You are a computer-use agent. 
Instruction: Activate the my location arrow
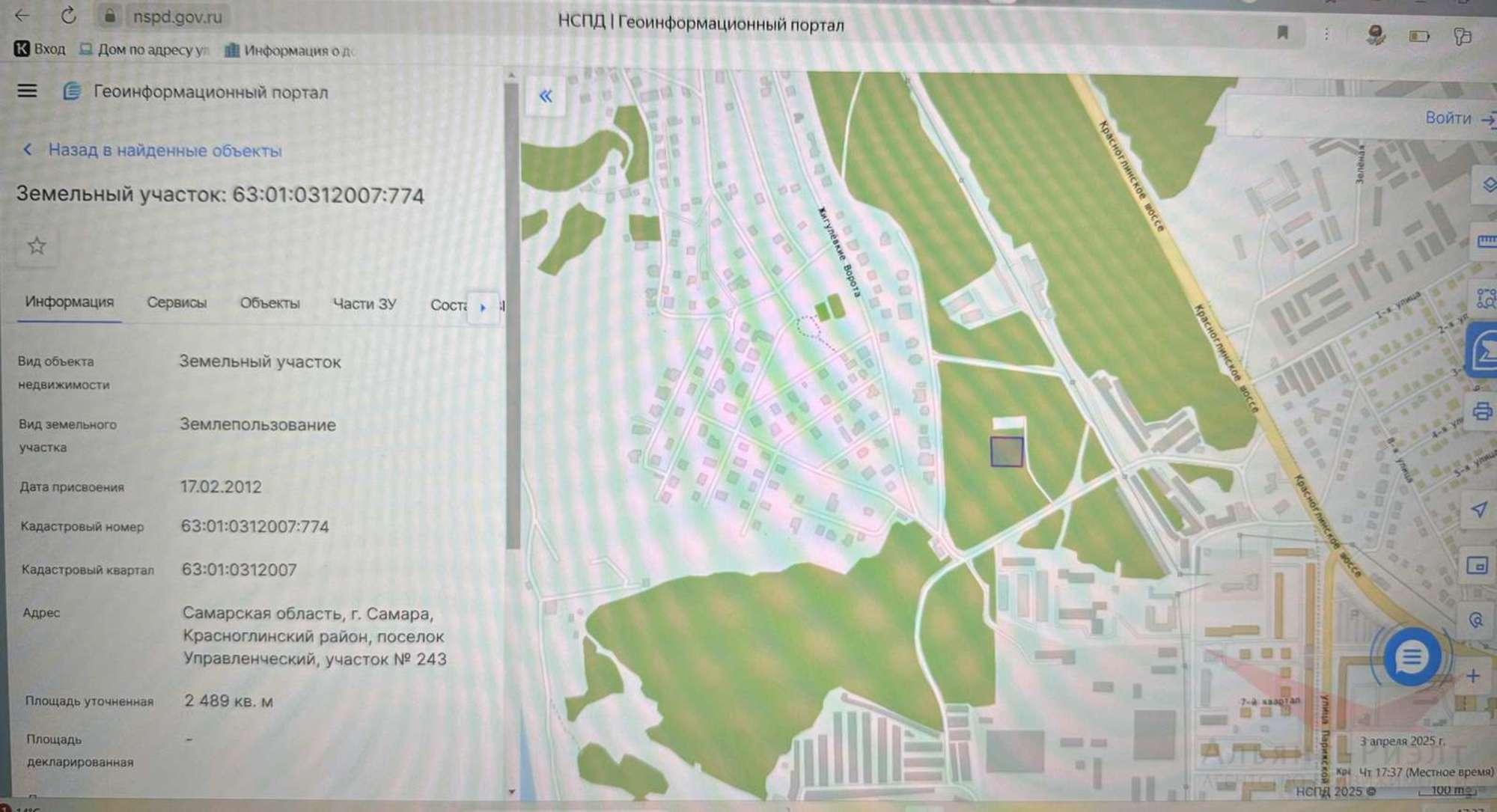pyautogui.click(x=1479, y=510)
